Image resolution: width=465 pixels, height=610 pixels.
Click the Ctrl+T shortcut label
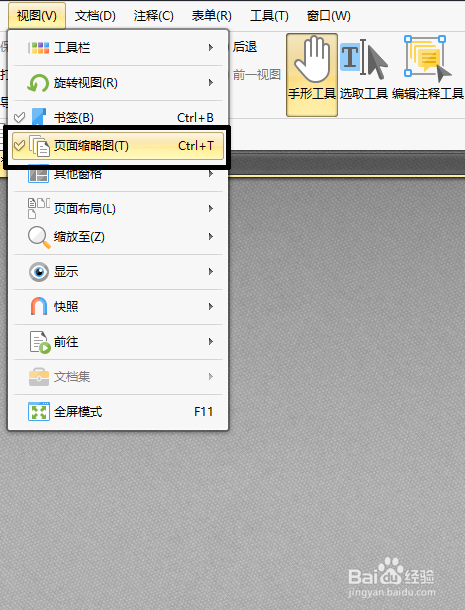(196, 146)
